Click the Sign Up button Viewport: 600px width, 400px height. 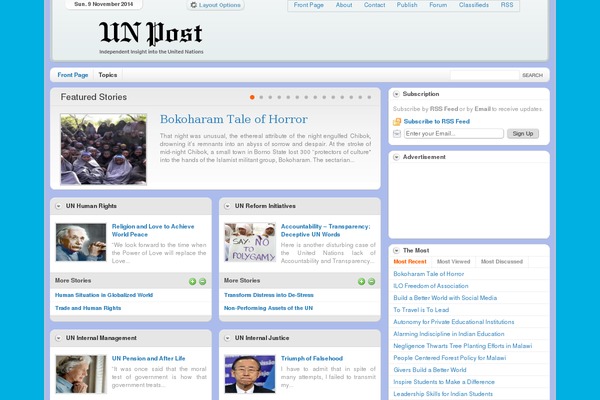(x=523, y=134)
